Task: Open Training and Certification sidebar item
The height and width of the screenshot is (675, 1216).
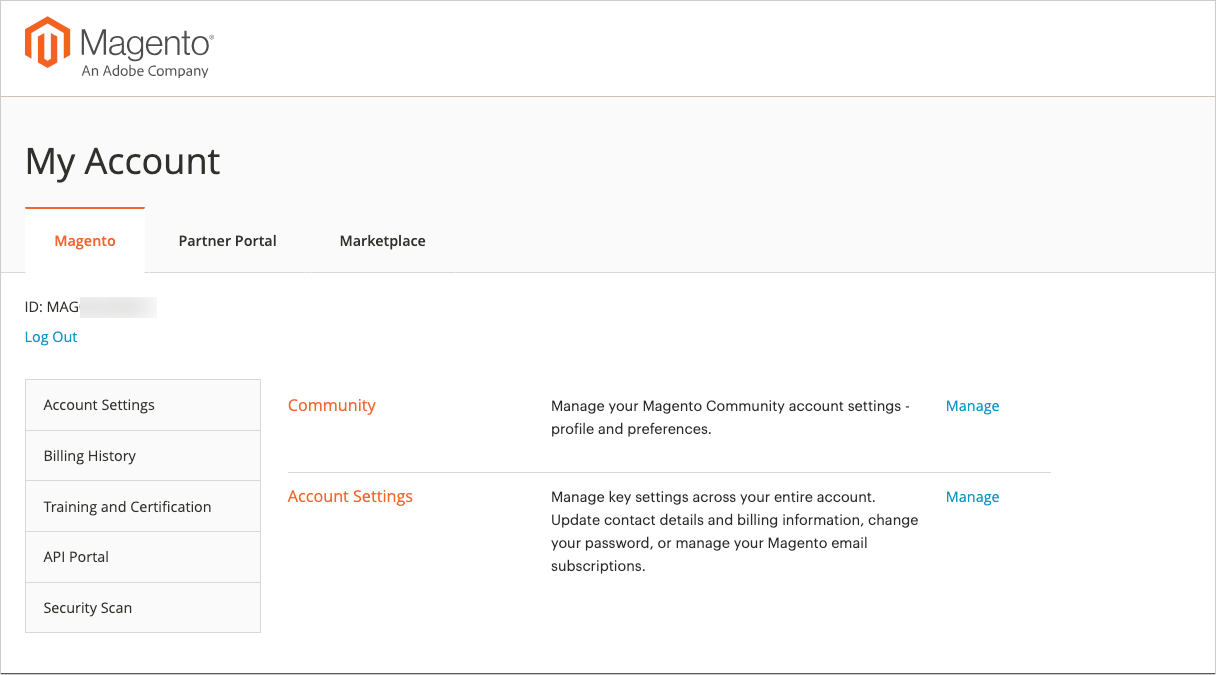Action: 127,507
